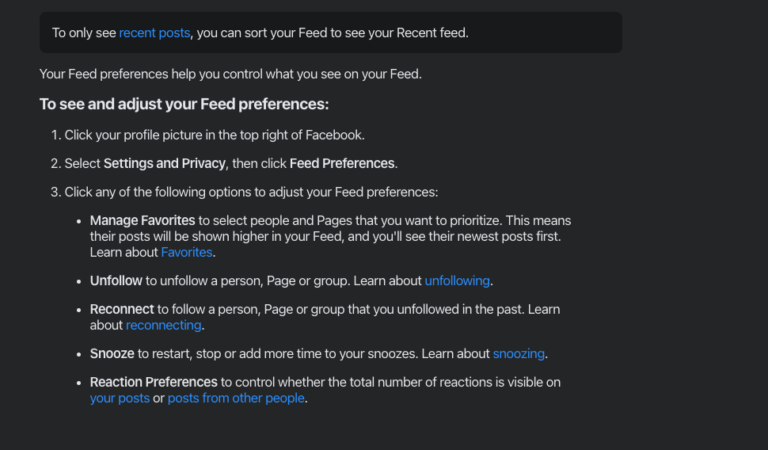Select the bold "Reaction Preferences" label
This screenshot has height=450, width=768.
tap(154, 382)
